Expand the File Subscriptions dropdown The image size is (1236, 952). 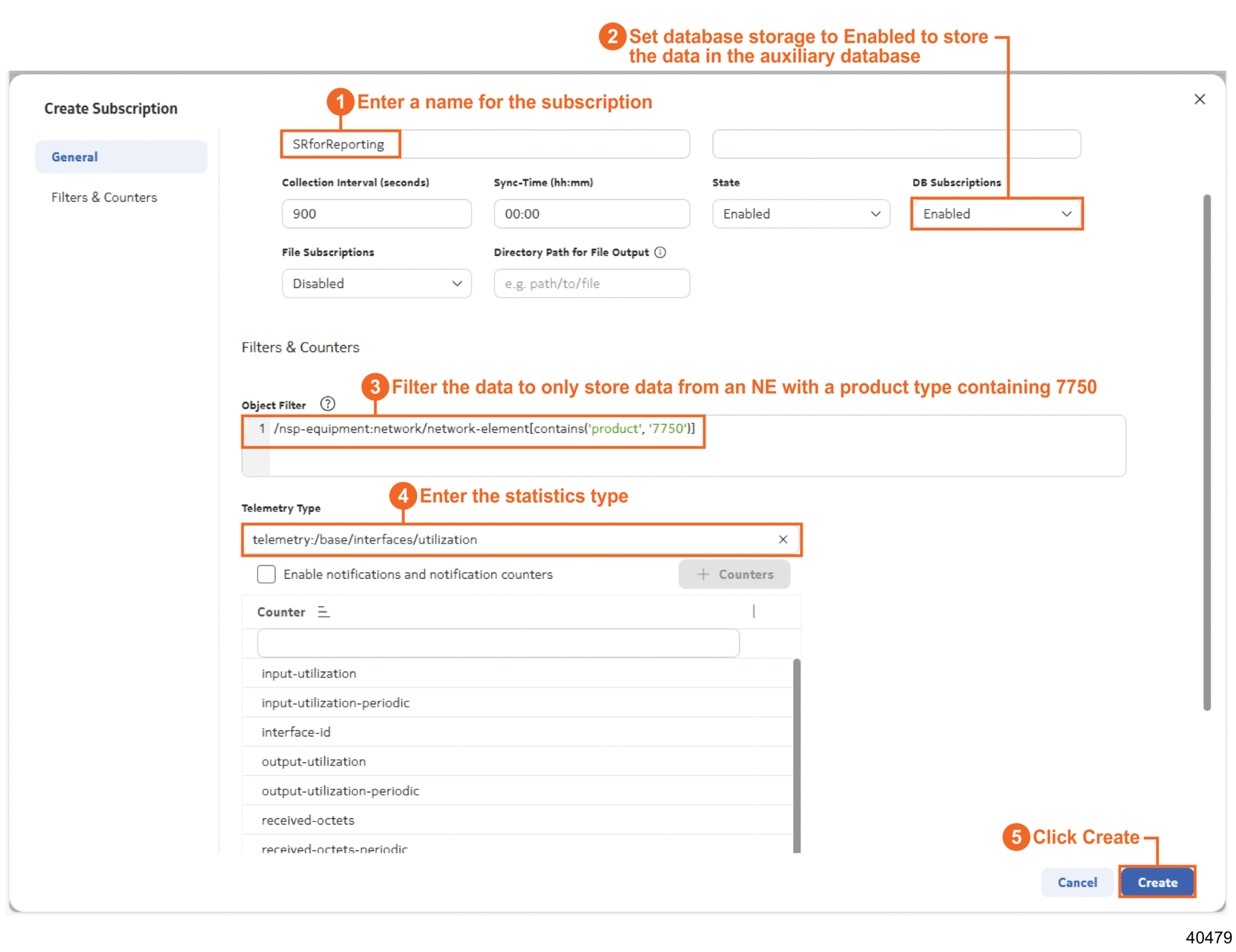point(377,283)
